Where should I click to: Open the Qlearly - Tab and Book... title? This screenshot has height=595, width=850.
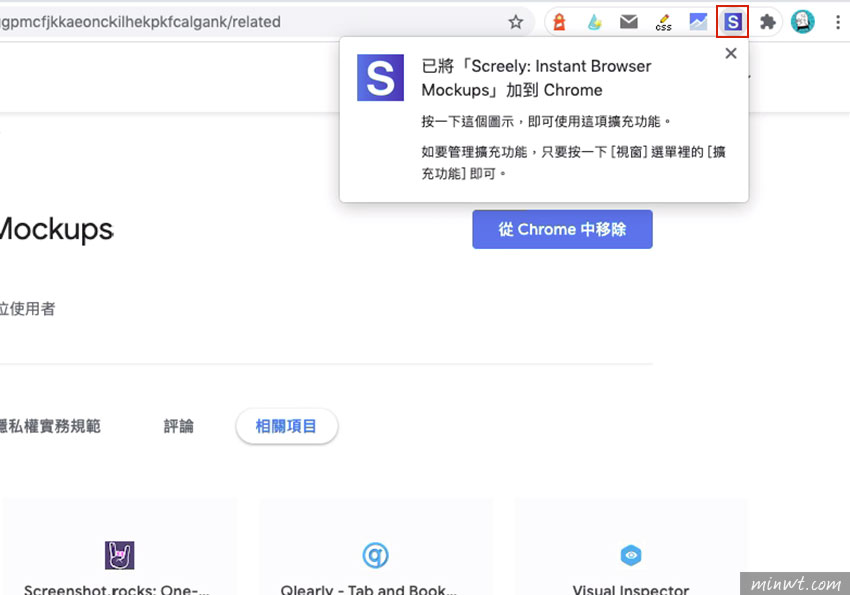[369, 590]
